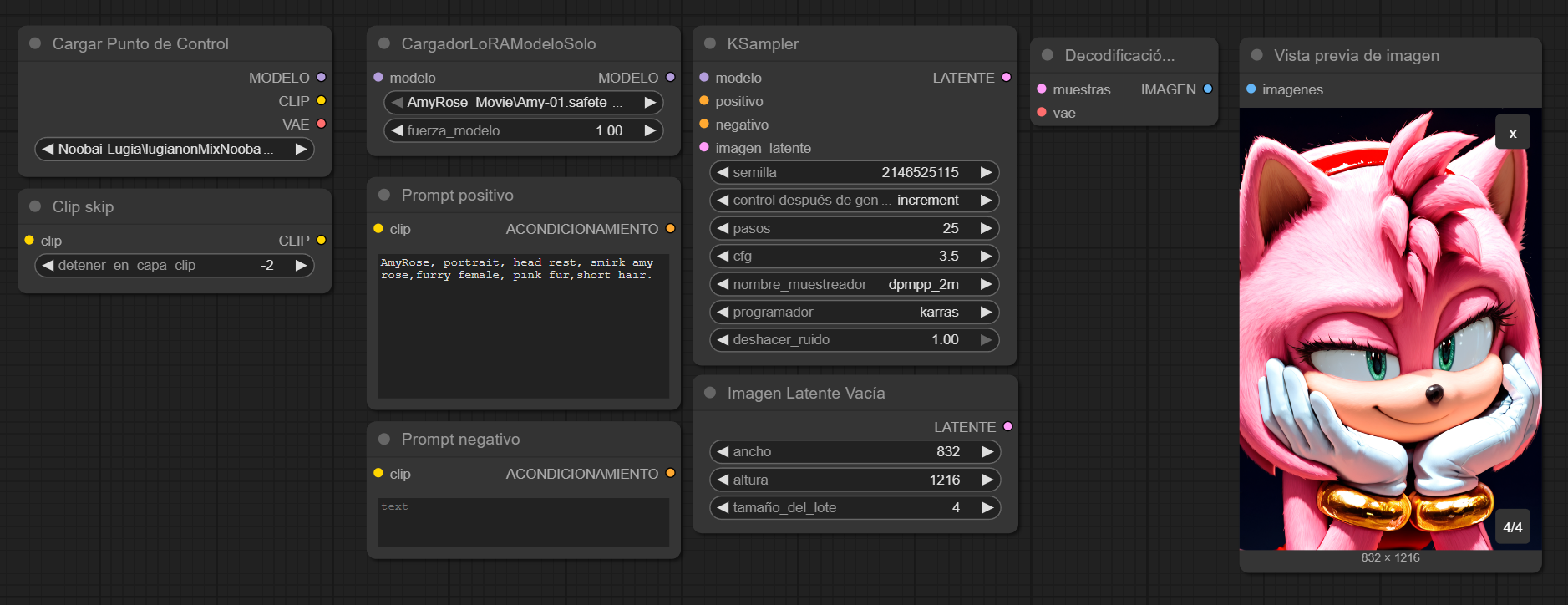Screen dimensions: 1568x605
Task: Click the vae input port on Decodificació...
Action: [1042, 112]
